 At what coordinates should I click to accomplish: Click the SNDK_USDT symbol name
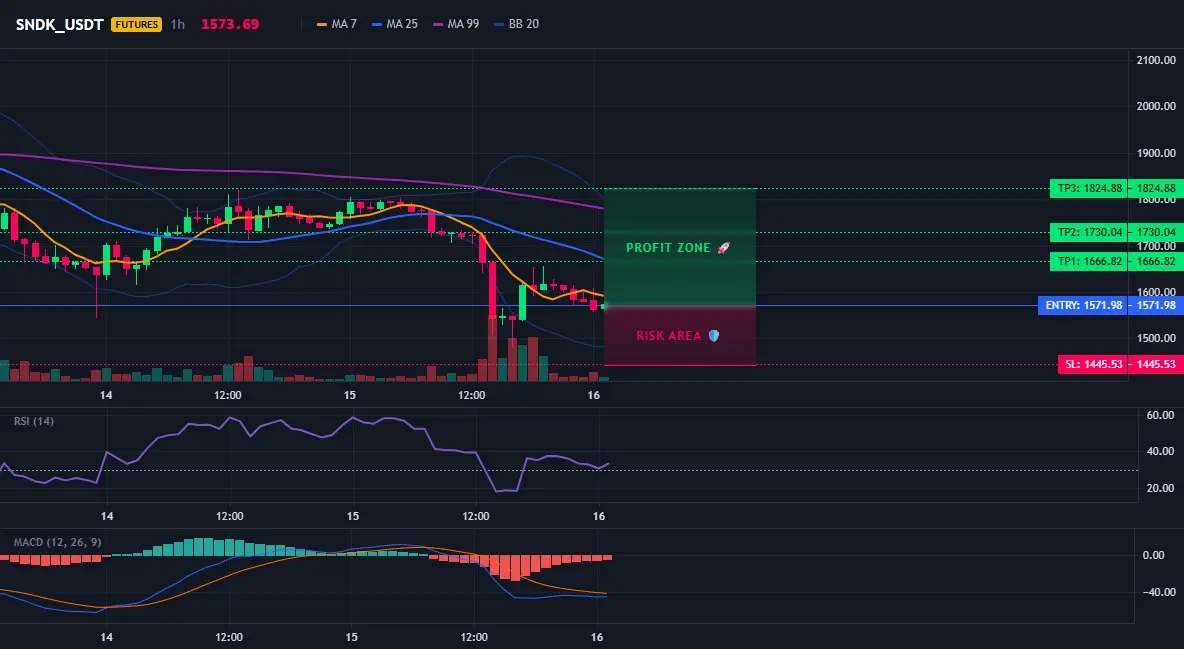(x=60, y=24)
